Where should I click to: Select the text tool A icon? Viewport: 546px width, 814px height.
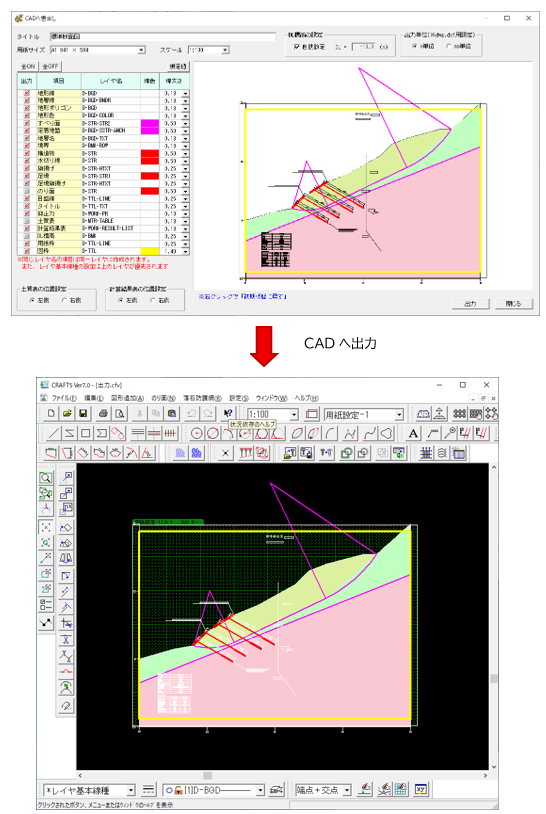tap(413, 433)
